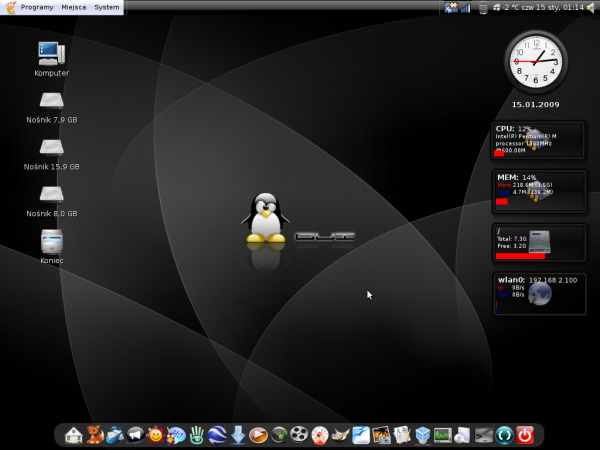This screenshot has width=600, height=450.
Task: Click the home folder dock icon
Action: click(x=73, y=435)
